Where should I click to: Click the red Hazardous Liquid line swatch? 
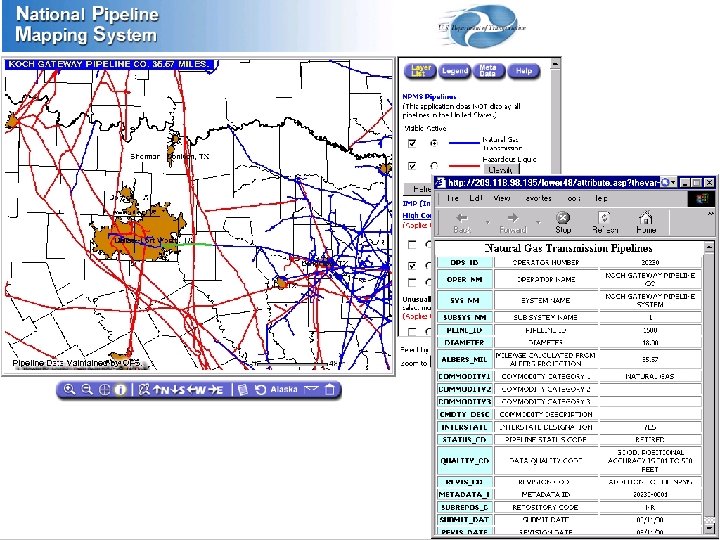[464, 166]
